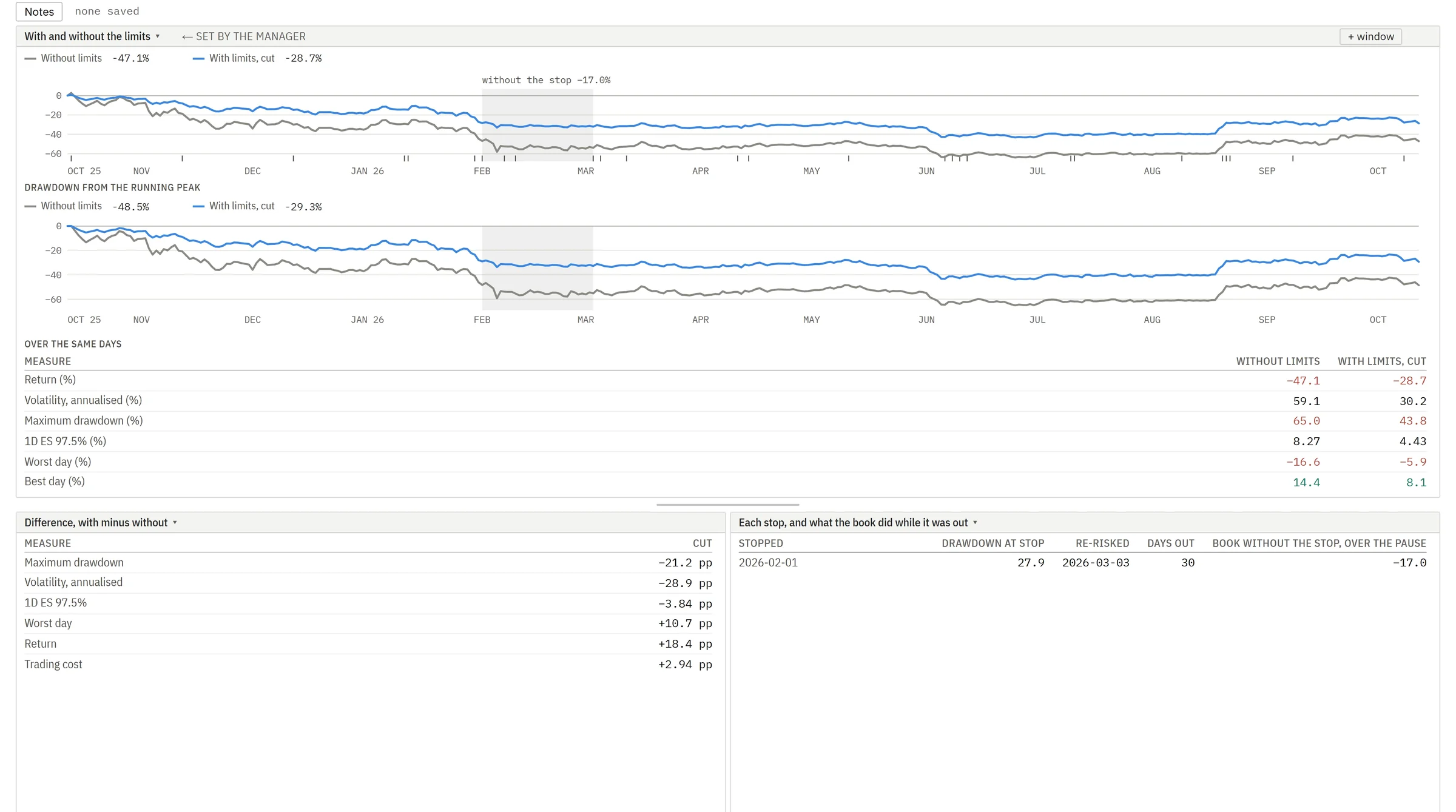This screenshot has width=1456, height=812.
Task: Toggle 'With limits, cut' legend in drawdown chart
Action: pyautogui.click(x=257, y=206)
